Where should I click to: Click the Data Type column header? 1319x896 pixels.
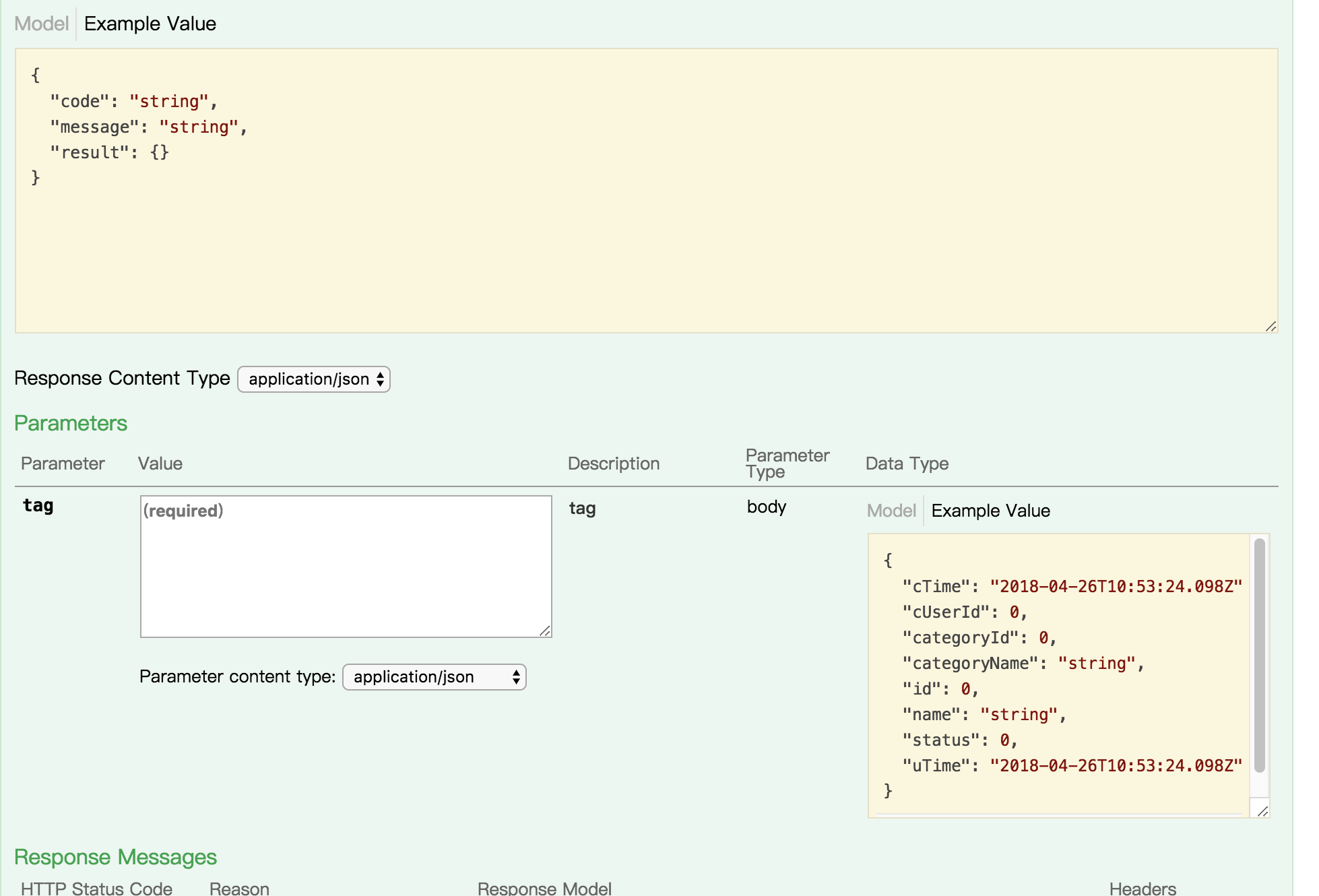(x=907, y=463)
